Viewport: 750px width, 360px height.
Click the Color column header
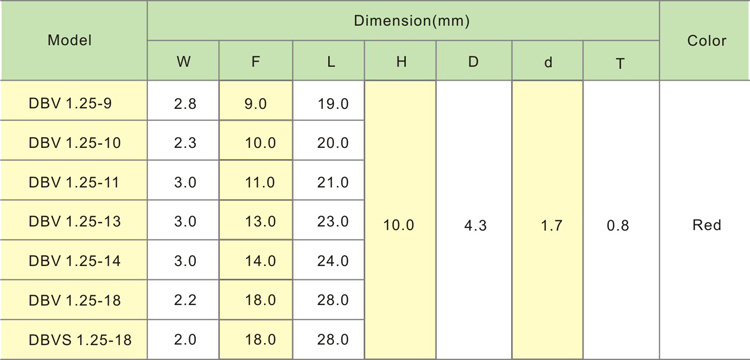click(x=705, y=40)
